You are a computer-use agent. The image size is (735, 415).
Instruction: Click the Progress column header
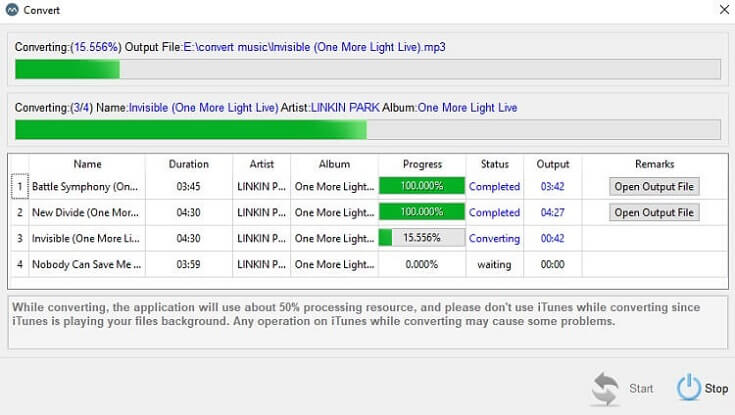pos(422,164)
